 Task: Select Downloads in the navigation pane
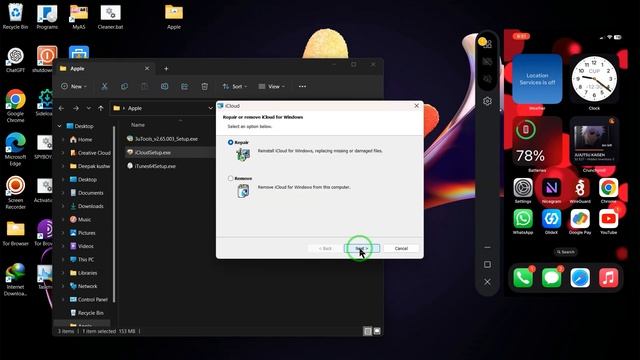pos(87,206)
